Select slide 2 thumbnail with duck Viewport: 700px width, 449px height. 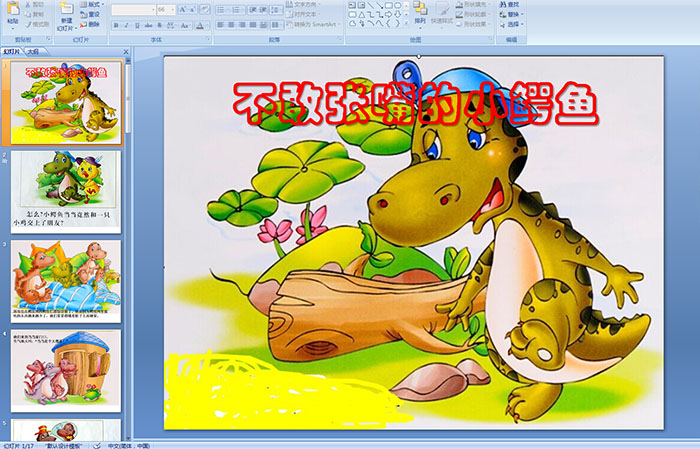pyautogui.click(x=66, y=191)
